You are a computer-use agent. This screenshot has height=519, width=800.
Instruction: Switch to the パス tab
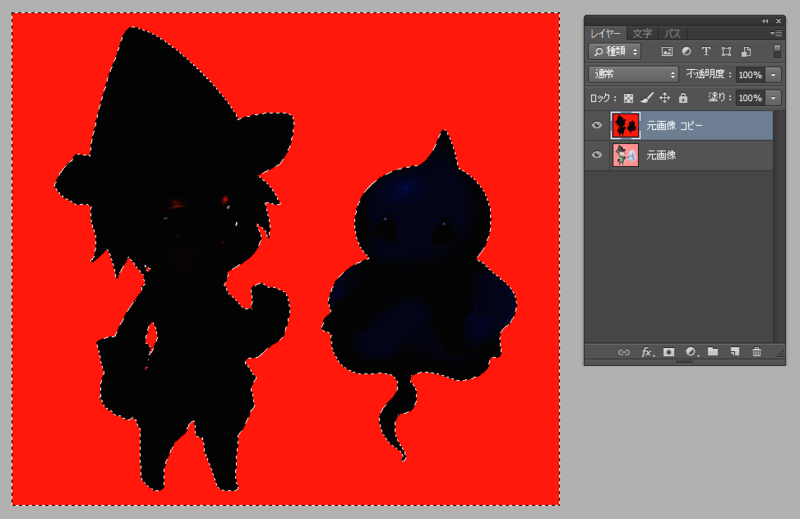[672, 34]
